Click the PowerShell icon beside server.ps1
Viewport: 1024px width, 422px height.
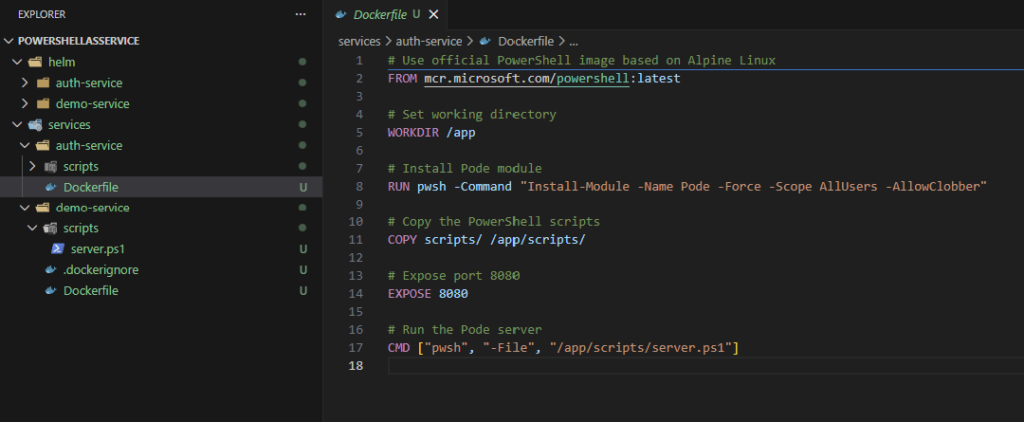pyautogui.click(x=59, y=249)
